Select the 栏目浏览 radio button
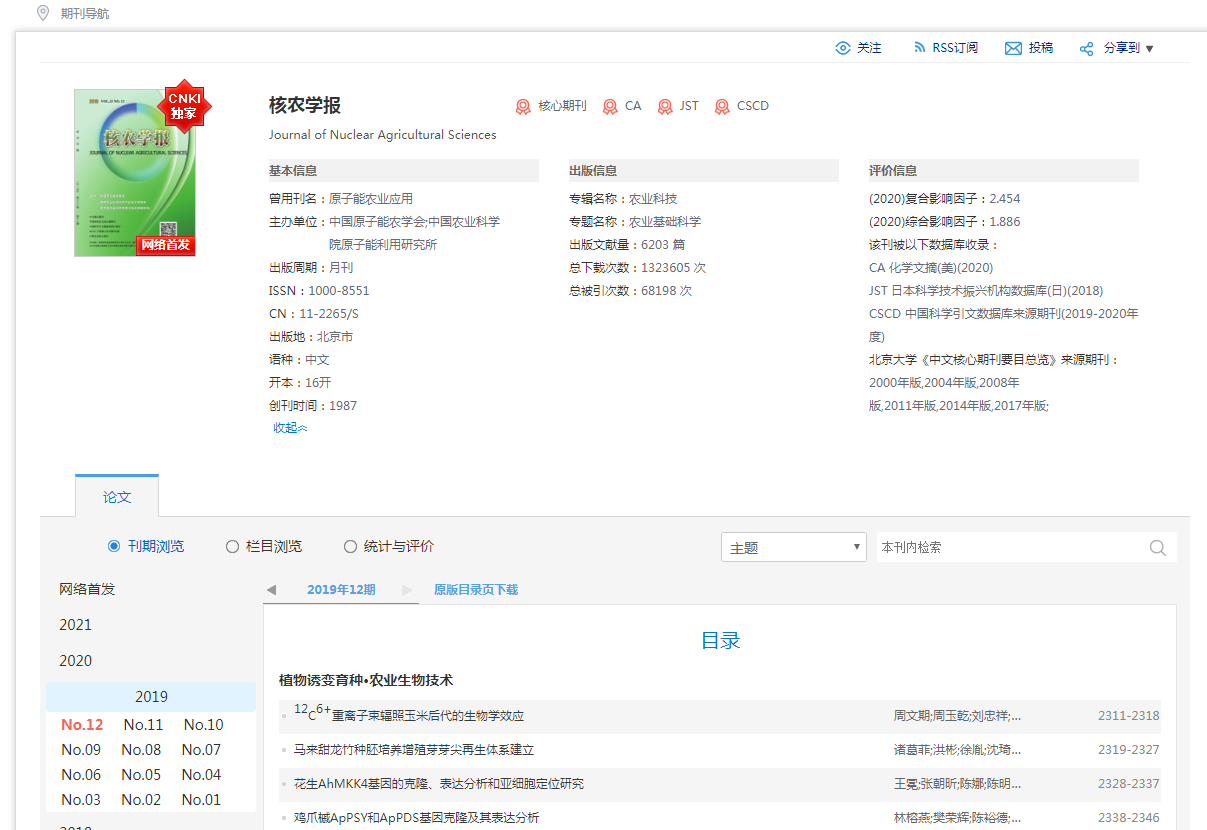Viewport: 1207px width, 830px height. coord(232,546)
